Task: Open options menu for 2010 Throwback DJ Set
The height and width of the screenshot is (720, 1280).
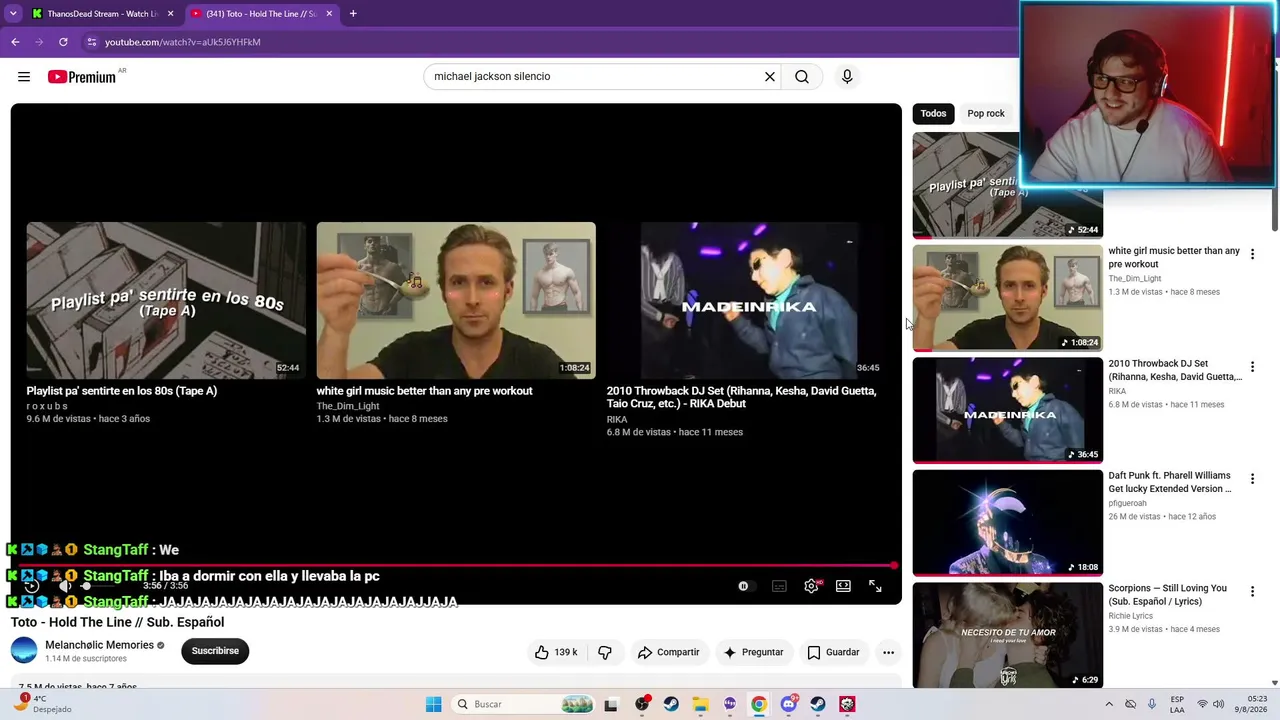Action: click(x=1252, y=367)
